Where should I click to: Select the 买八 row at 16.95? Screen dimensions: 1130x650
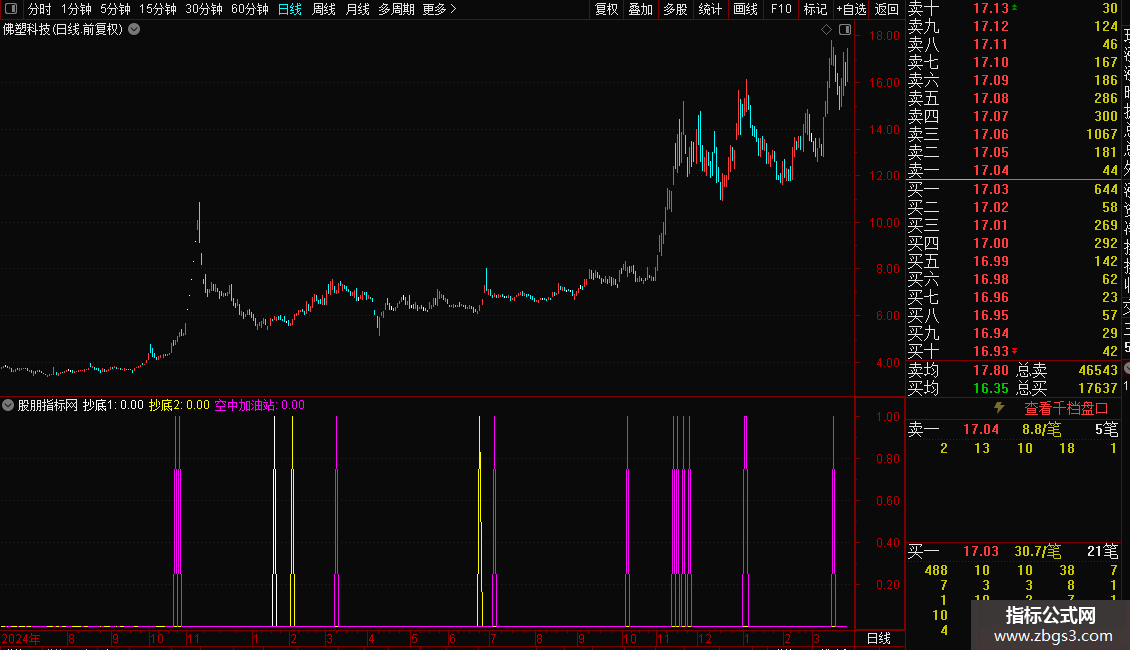(1013, 315)
